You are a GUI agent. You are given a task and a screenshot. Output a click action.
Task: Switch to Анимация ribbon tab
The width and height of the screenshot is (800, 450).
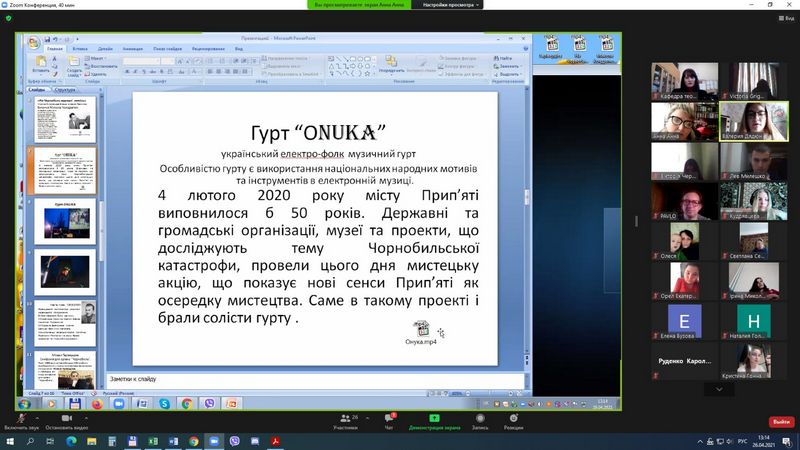pos(133,49)
